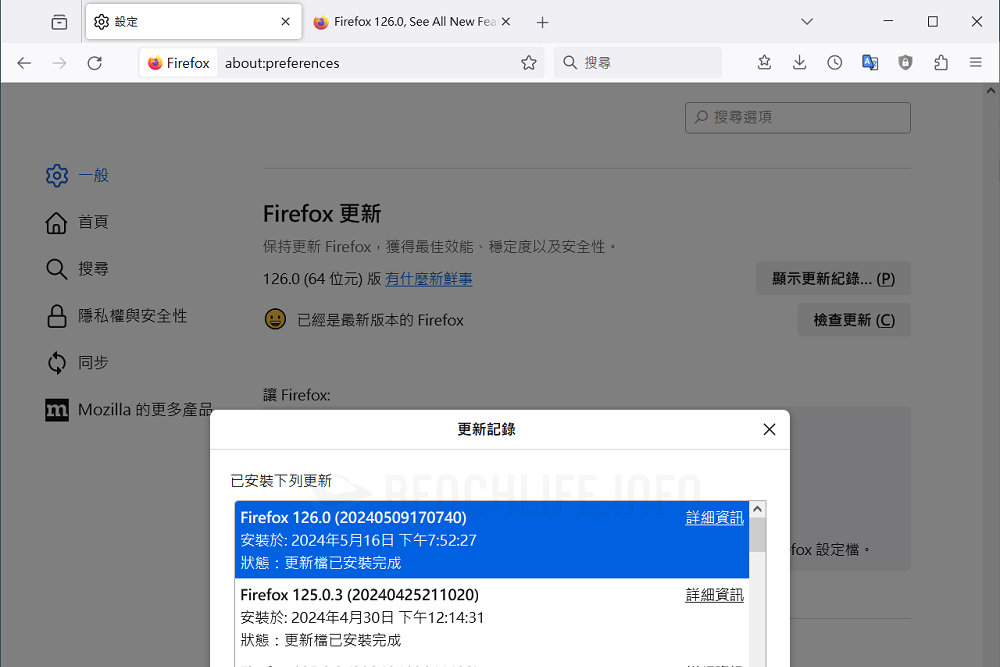This screenshot has height=667, width=1000.
Task: Click the Firefox identity box in address bar
Action: click(179, 62)
